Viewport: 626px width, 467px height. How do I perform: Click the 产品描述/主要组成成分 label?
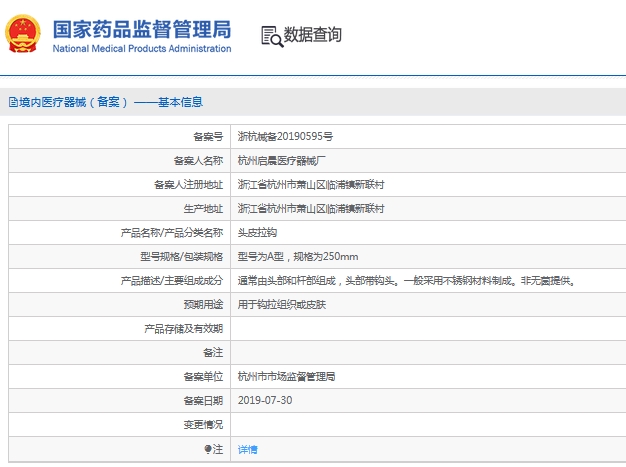(x=172, y=281)
